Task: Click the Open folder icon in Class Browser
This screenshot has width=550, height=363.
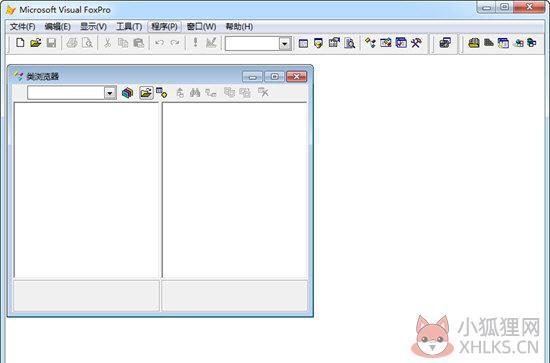Action: (146, 93)
